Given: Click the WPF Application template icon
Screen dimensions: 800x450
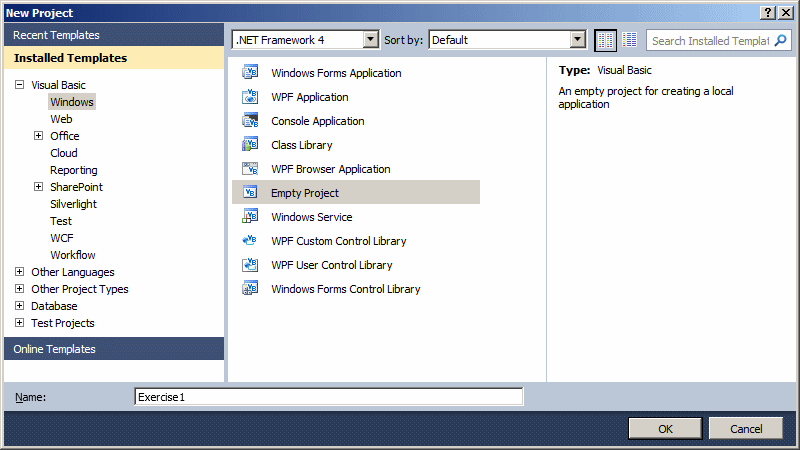Looking at the screenshot, I should click(250, 96).
